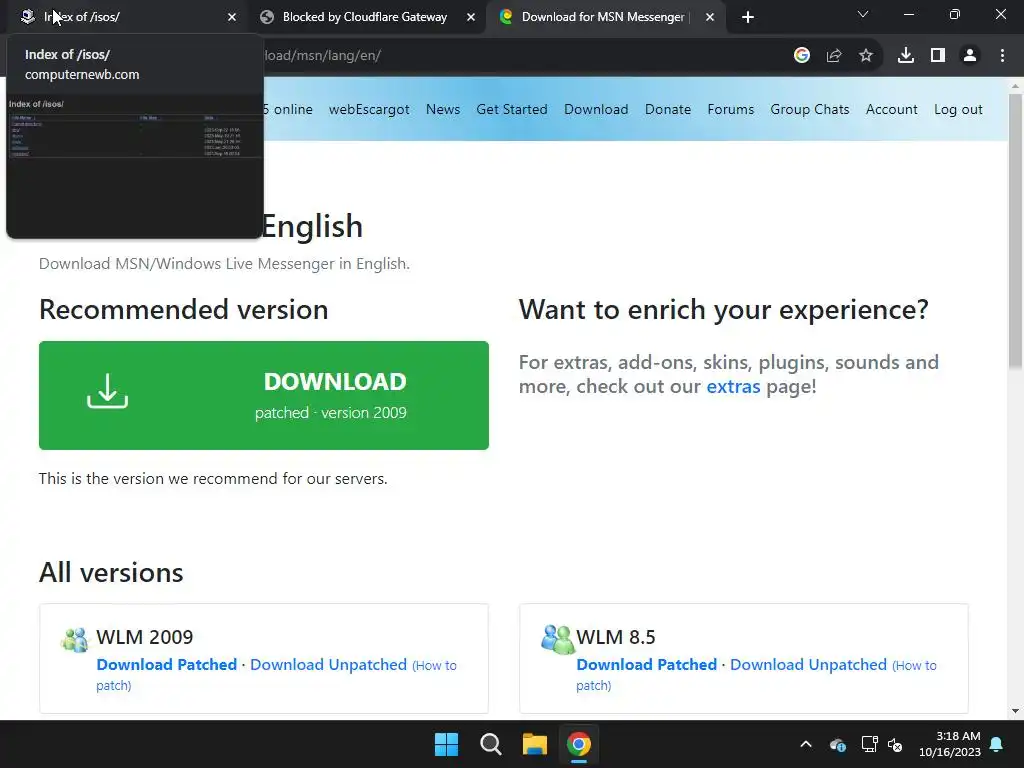Viewport: 1024px width, 768px height.
Task: Bookmark this page with the star icon
Action: 866,56
